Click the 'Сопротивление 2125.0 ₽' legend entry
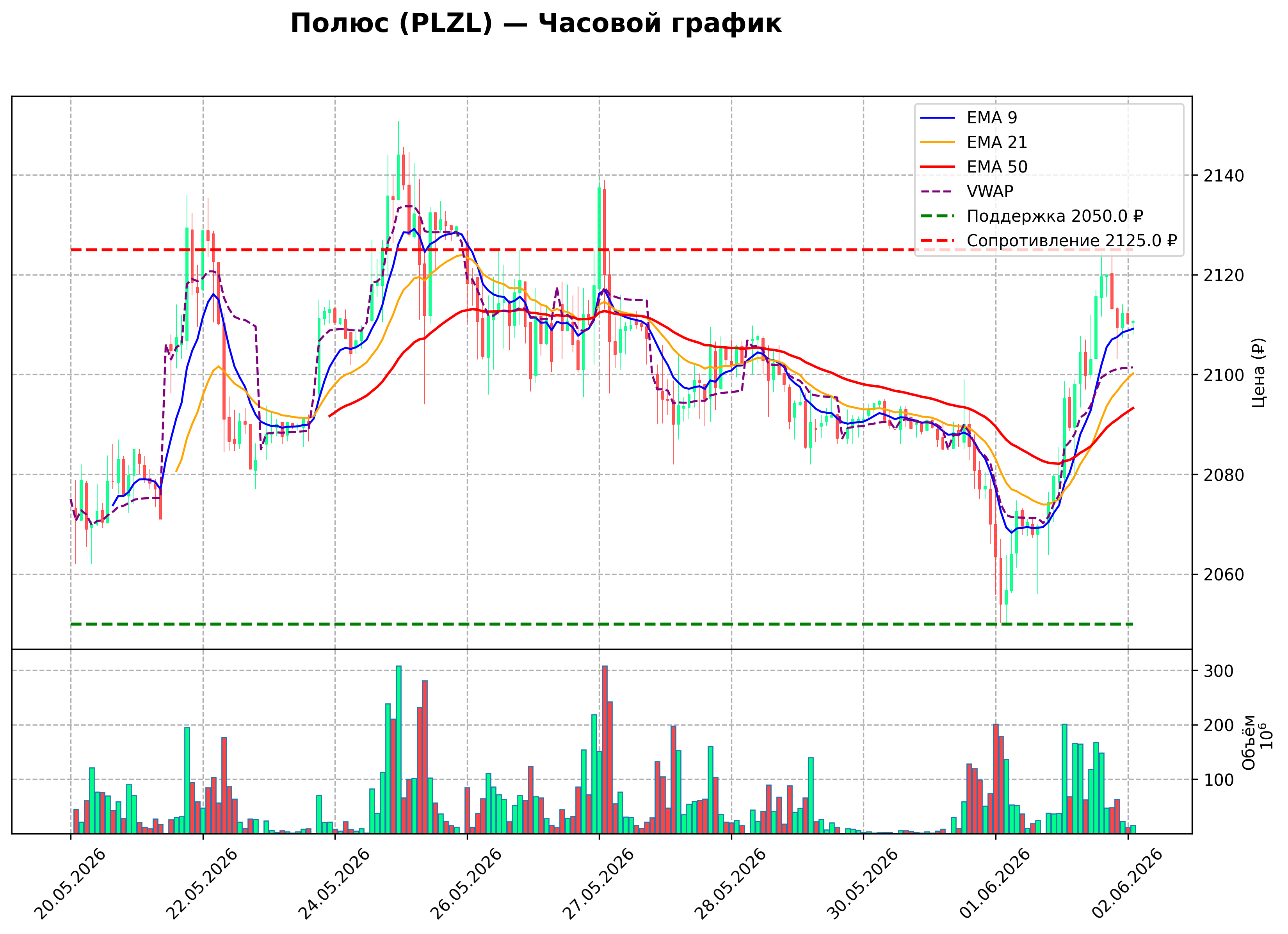Screen dimensions: 1288x934 [x=1048, y=241]
